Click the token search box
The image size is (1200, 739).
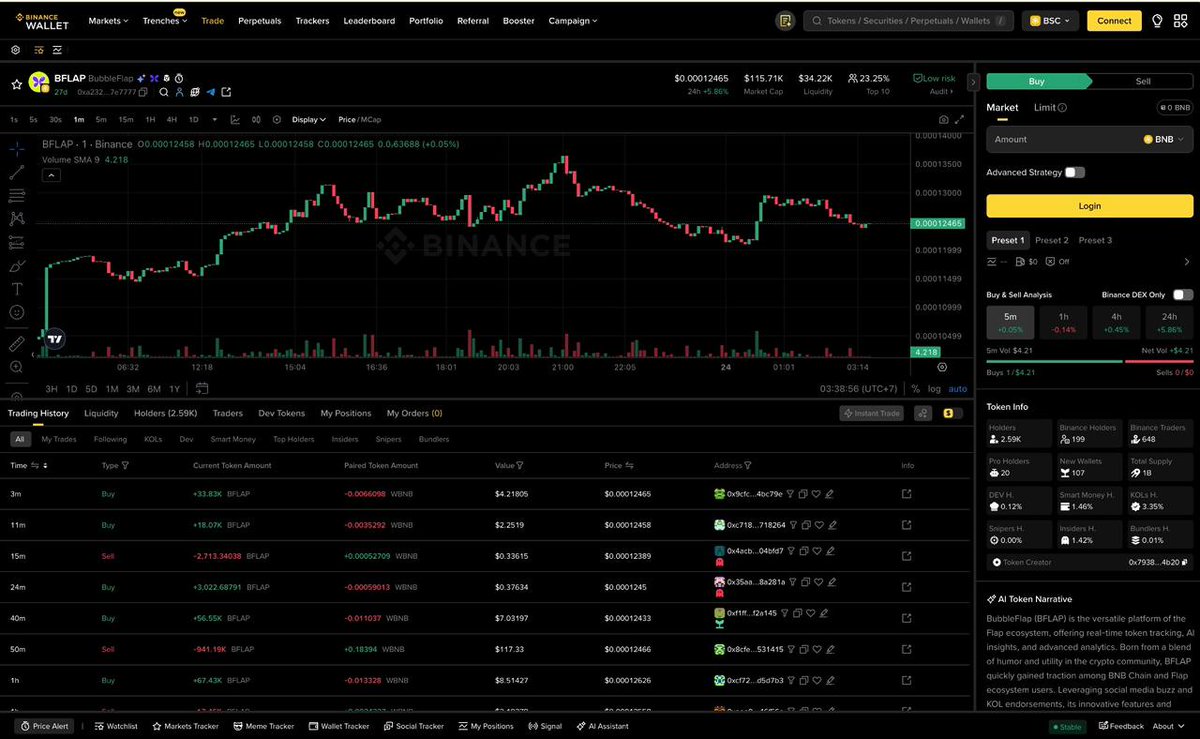coord(908,20)
